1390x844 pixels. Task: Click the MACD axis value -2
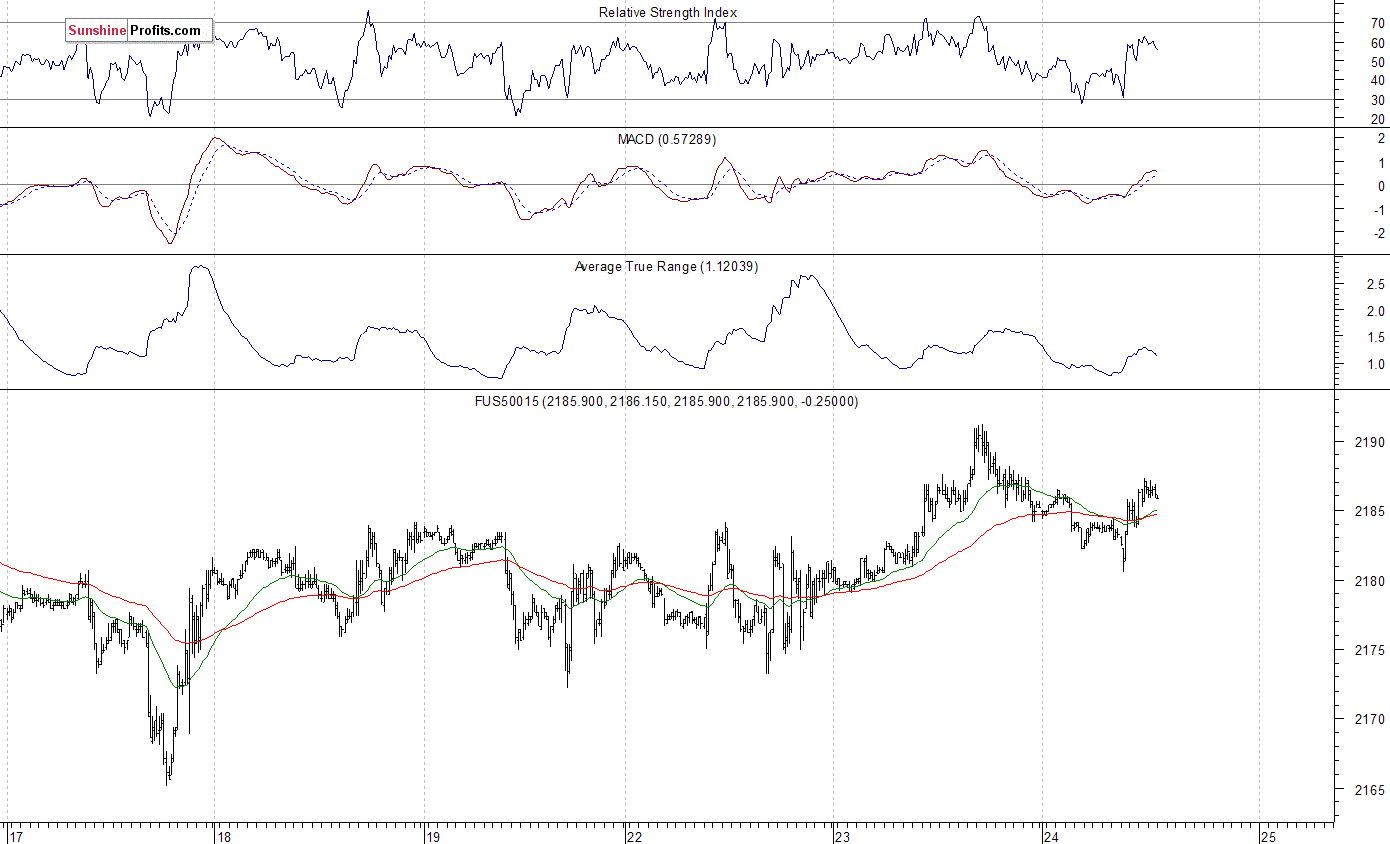point(1379,233)
